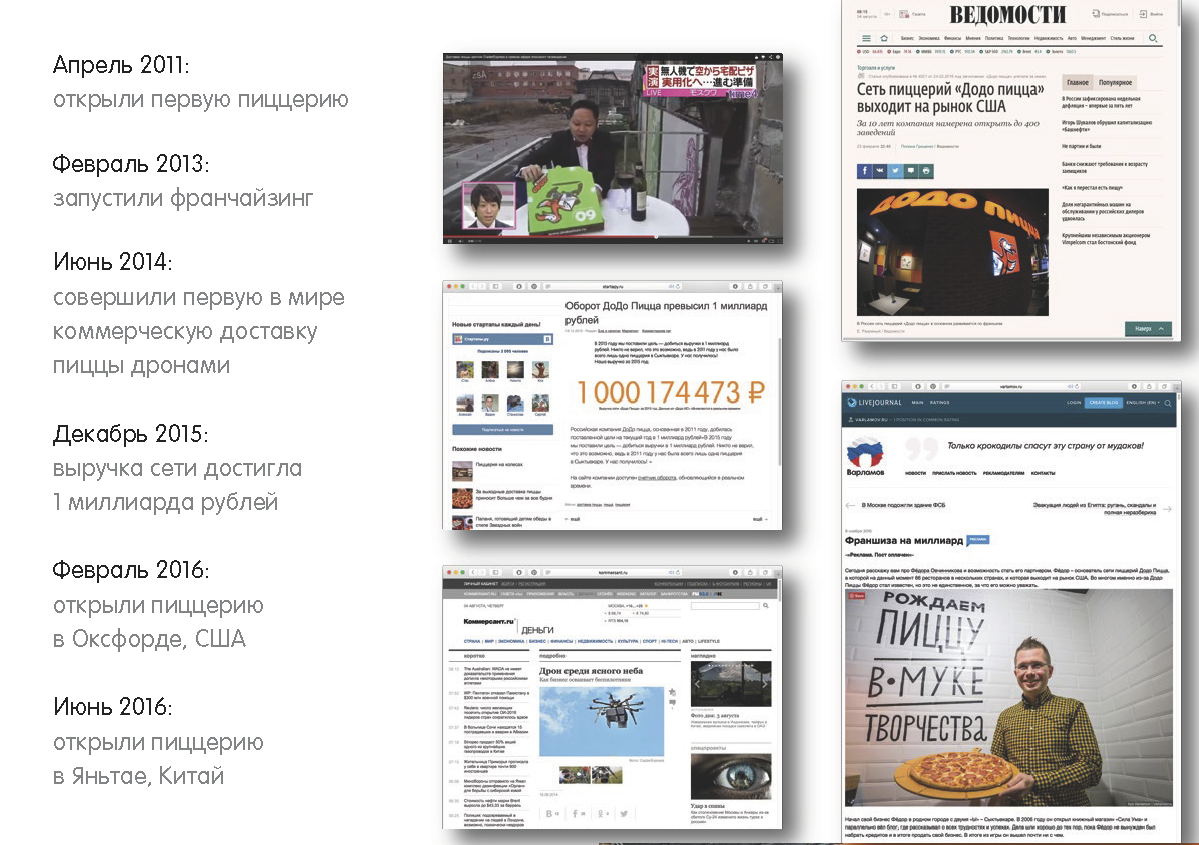Click previous-photo arrow in Kommersant наглядно gallery
Image resolution: width=1199 pixels, height=845 pixels.
[x=697, y=684]
